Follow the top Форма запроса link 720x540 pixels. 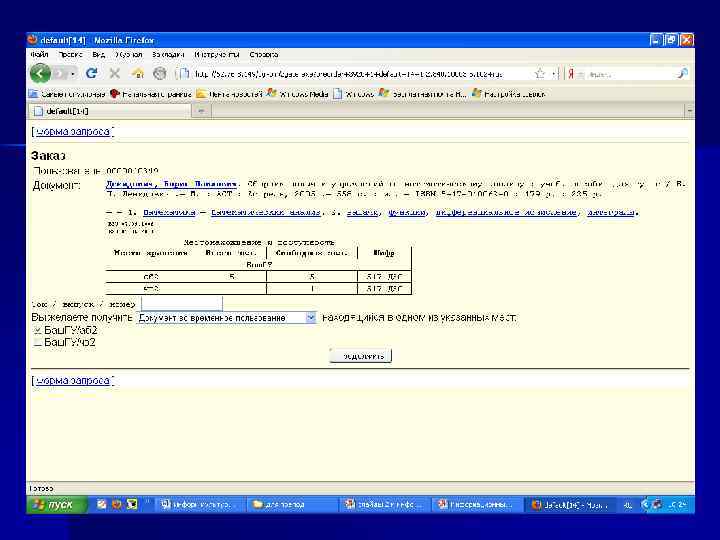click(73, 132)
